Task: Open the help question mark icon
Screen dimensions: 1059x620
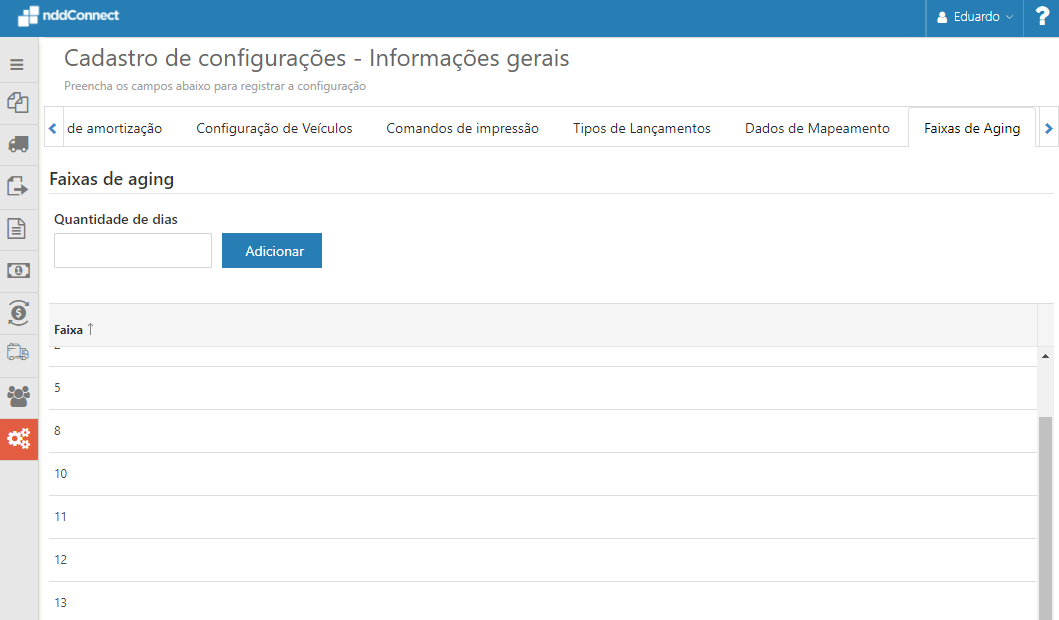Action: (1041, 16)
